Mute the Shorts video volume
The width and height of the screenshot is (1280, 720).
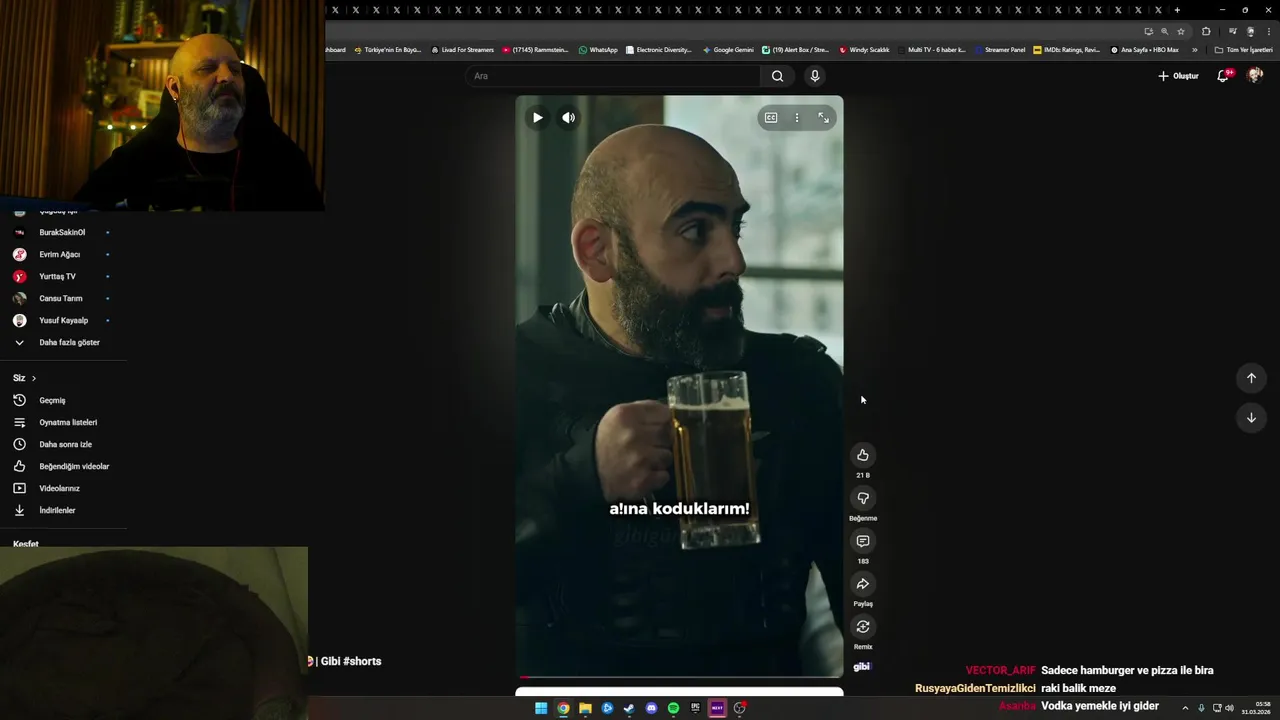click(568, 118)
